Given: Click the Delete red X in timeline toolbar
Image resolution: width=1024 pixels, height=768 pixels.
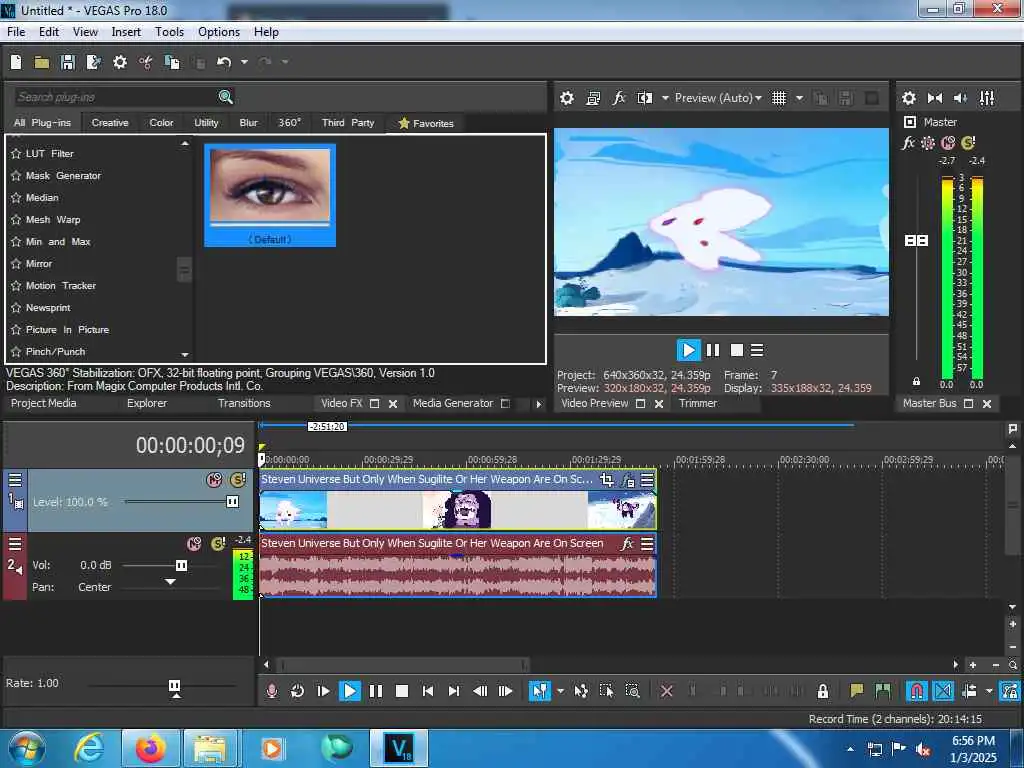Looking at the screenshot, I should [x=666, y=691].
